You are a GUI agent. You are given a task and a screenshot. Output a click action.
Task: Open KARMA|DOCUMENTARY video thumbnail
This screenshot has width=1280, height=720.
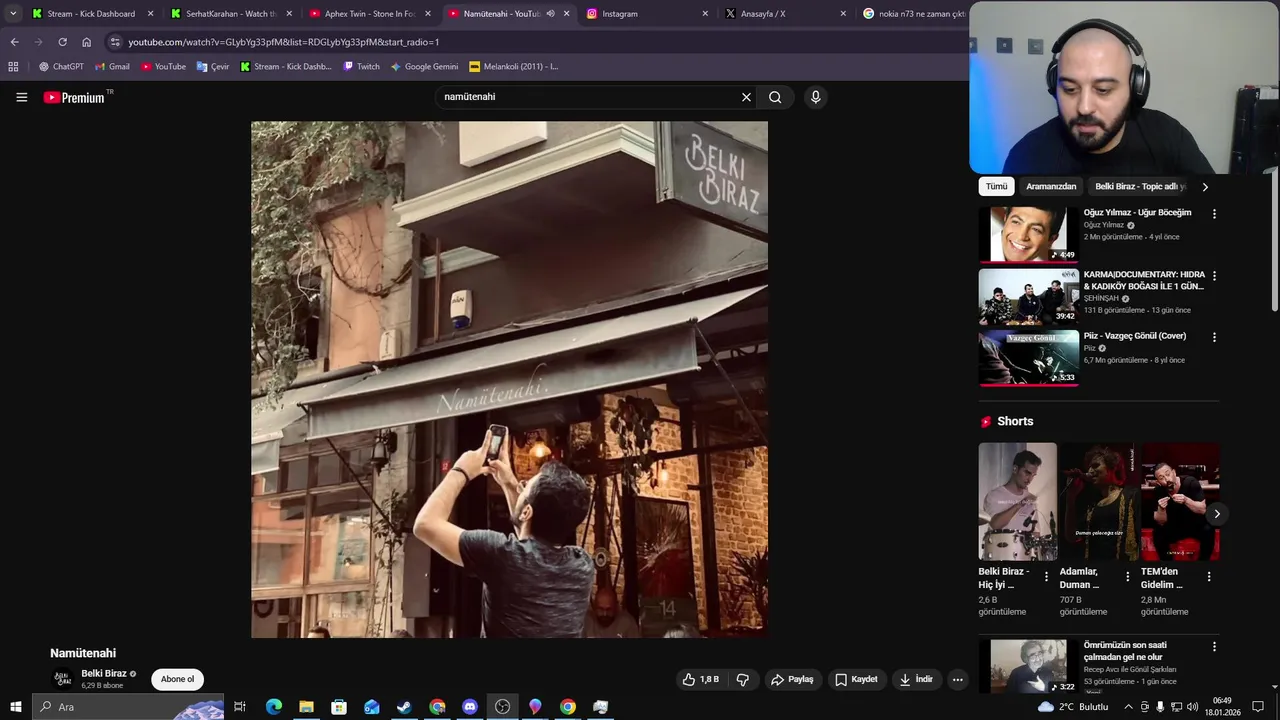pyautogui.click(x=1029, y=296)
